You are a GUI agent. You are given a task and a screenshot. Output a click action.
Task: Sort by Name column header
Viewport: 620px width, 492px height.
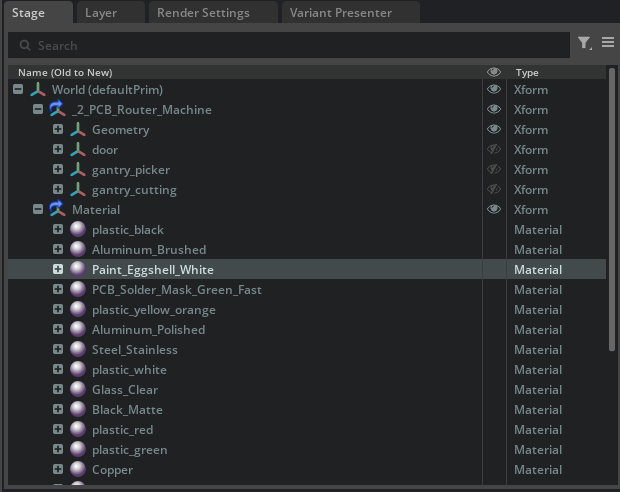point(63,73)
